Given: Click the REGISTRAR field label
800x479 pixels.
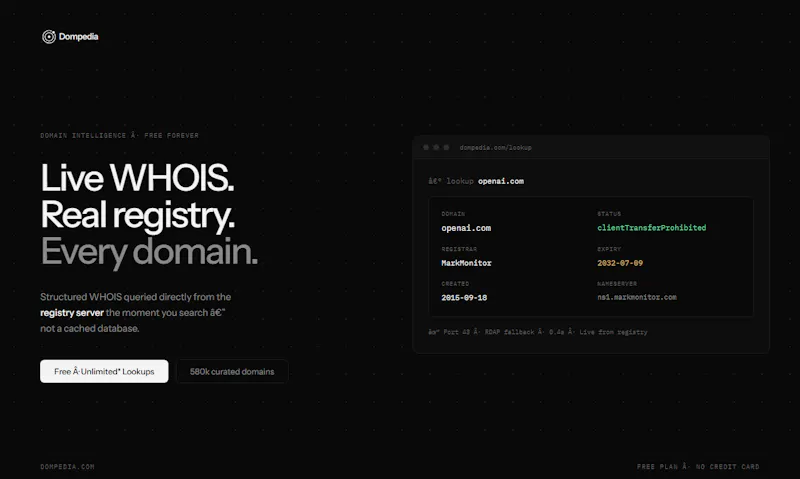Looking at the screenshot, I should tap(459, 249).
